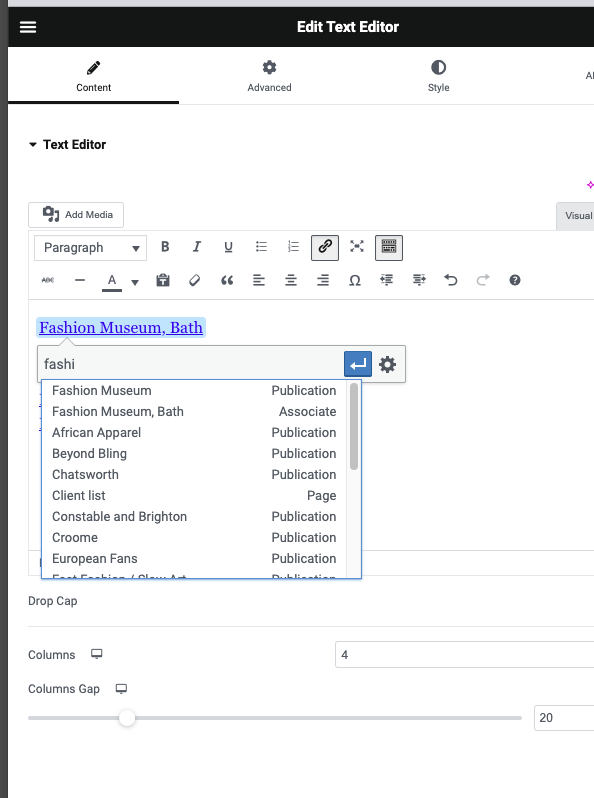
Task: Insert a horizontal line
Action: [80, 280]
